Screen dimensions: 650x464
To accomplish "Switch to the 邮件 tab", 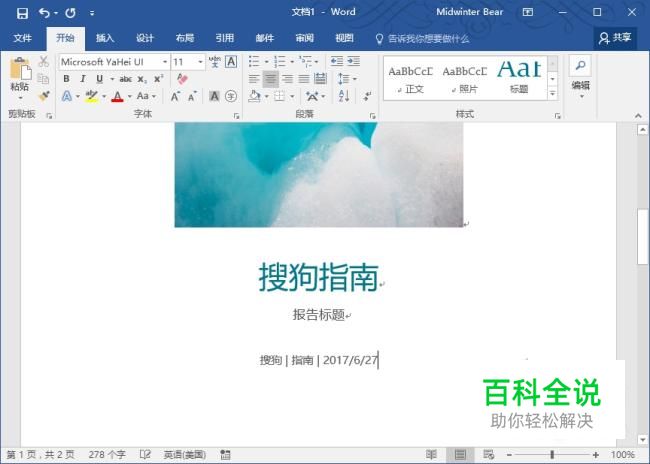I will tap(264, 38).
